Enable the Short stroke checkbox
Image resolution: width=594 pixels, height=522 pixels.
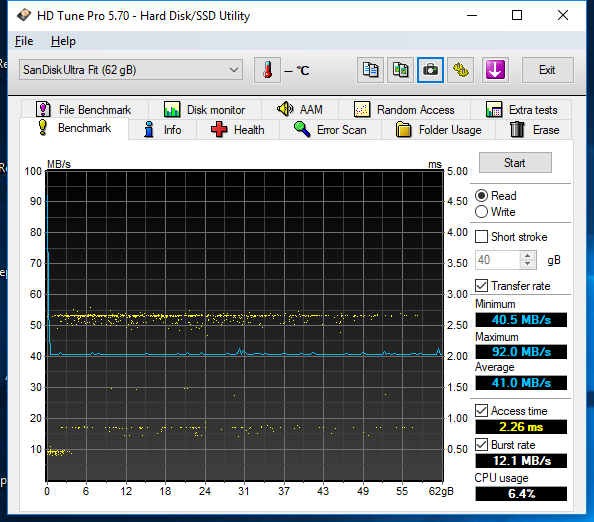[x=481, y=237]
